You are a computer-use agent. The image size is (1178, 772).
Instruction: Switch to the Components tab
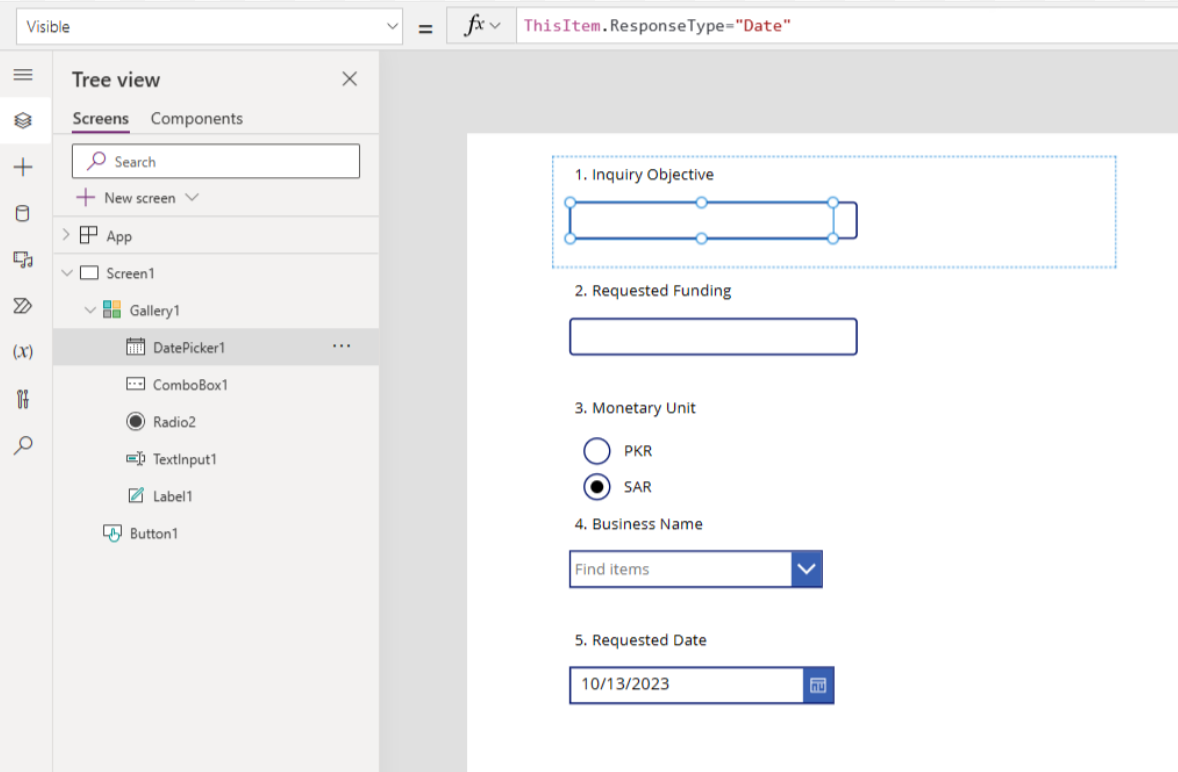196,118
